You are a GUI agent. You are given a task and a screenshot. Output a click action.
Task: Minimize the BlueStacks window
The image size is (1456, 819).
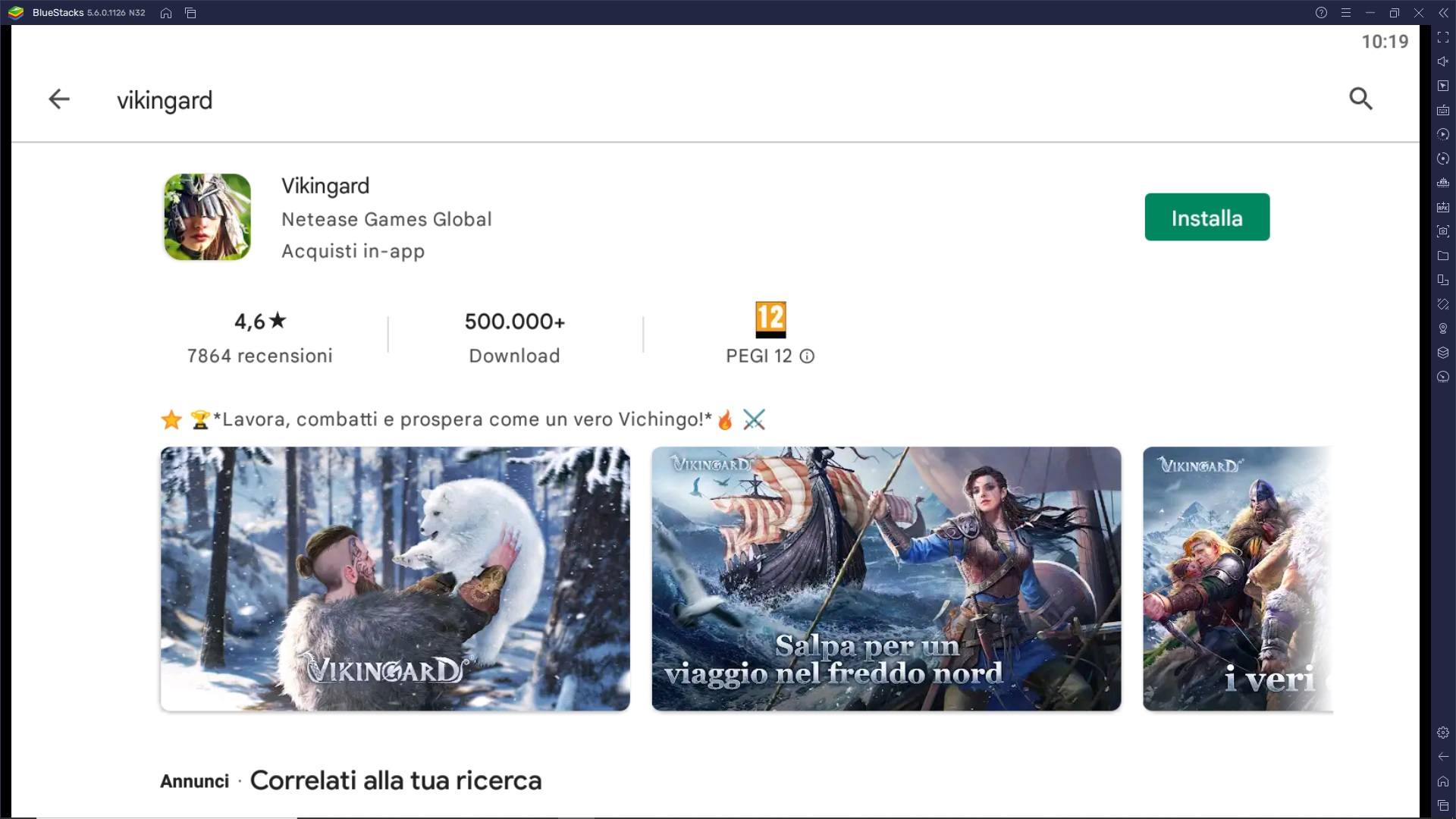pyautogui.click(x=1370, y=13)
